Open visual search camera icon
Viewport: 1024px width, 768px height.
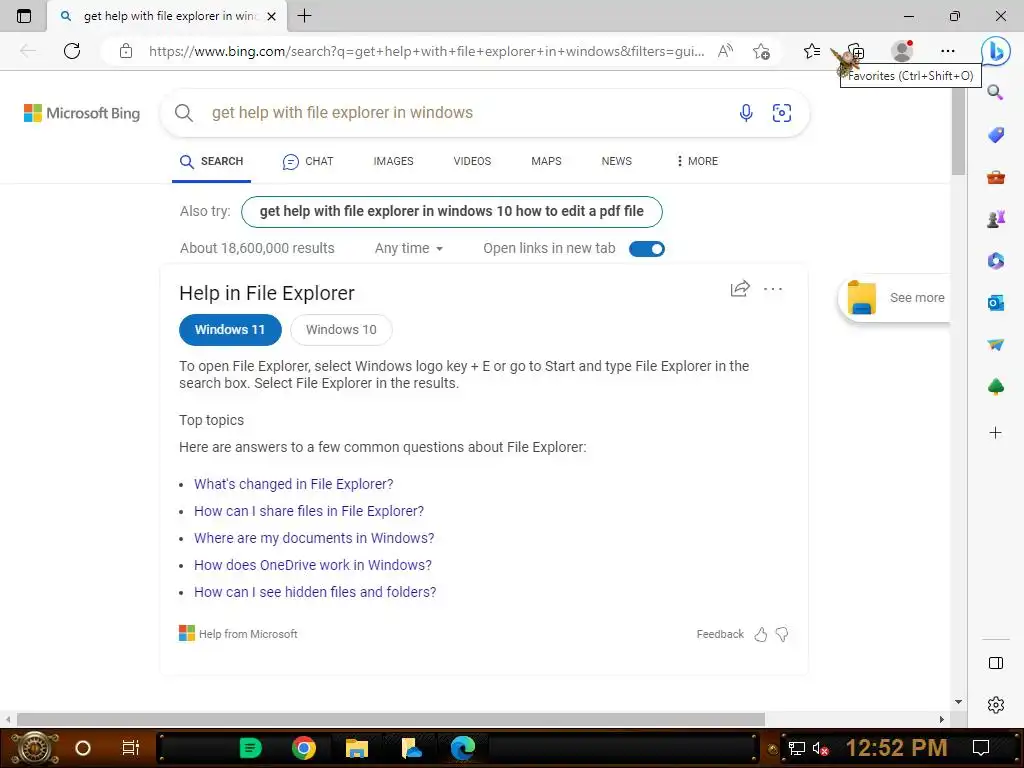tap(782, 113)
